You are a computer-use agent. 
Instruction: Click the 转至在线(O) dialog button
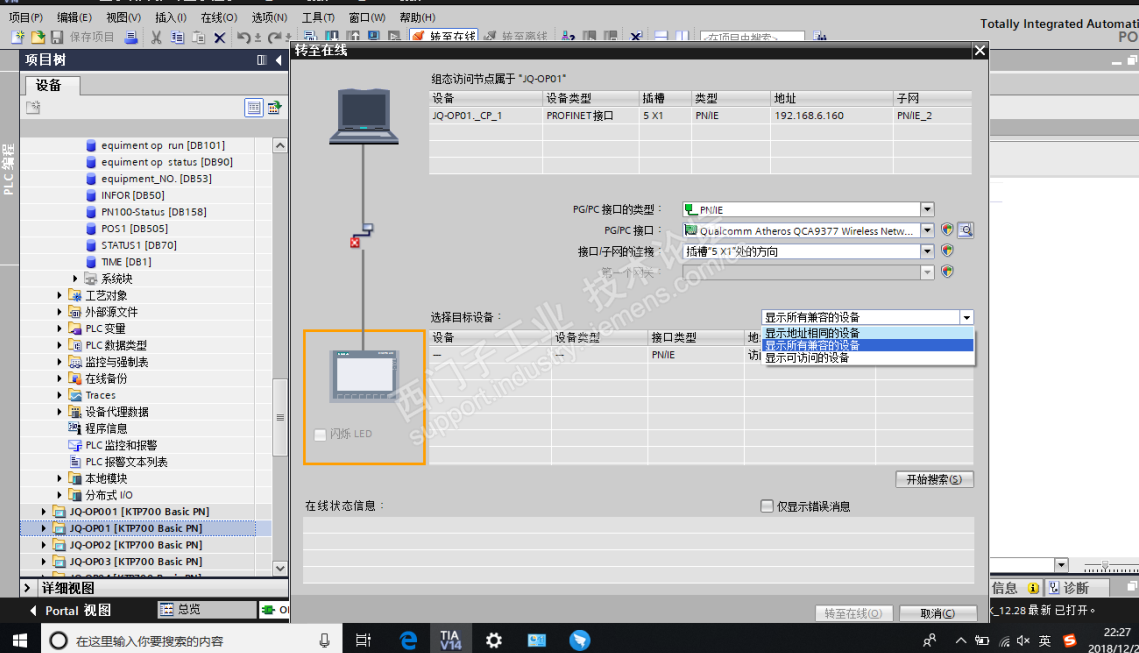click(854, 613)
